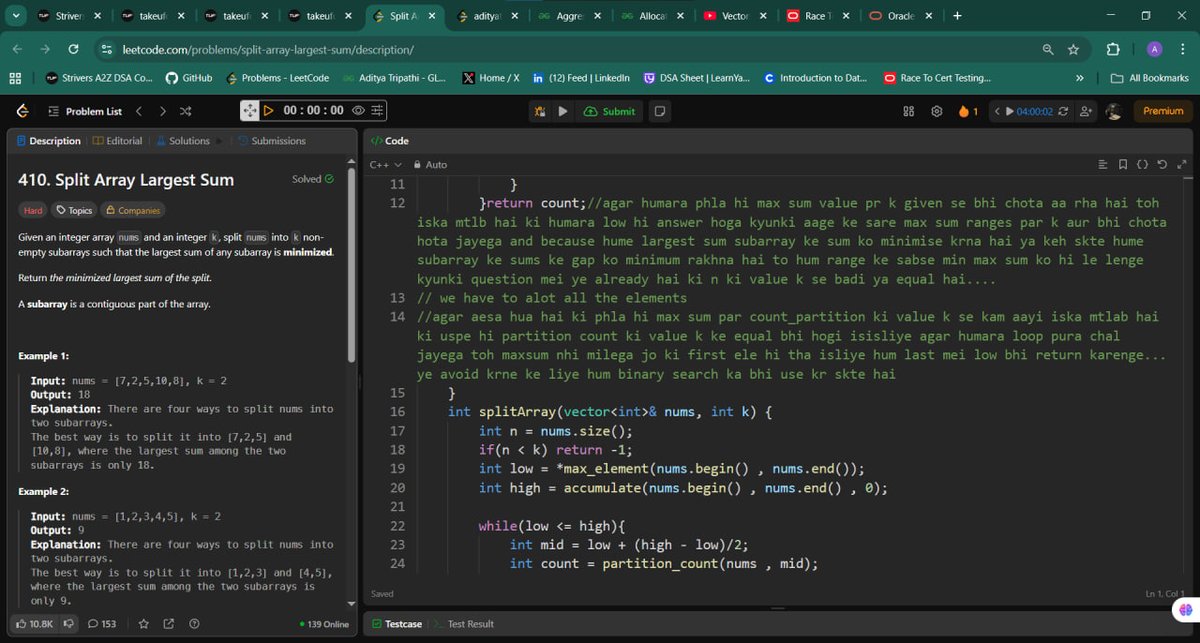Open the DSA Sheet bookmark
This screenshot has width=1200, height=643.
pos(697,78)
